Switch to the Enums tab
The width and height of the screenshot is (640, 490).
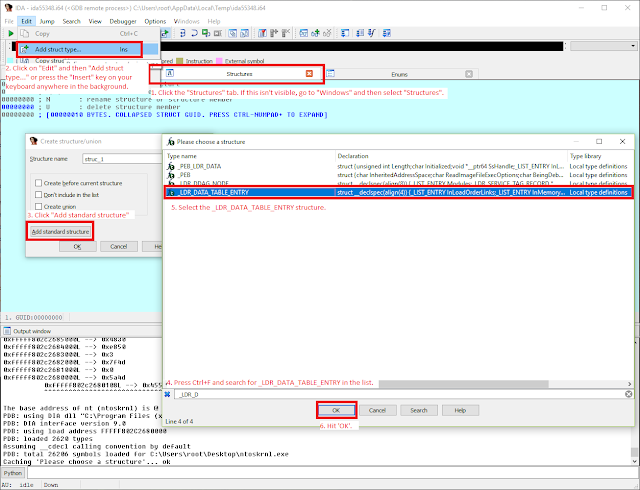point(400,74)
